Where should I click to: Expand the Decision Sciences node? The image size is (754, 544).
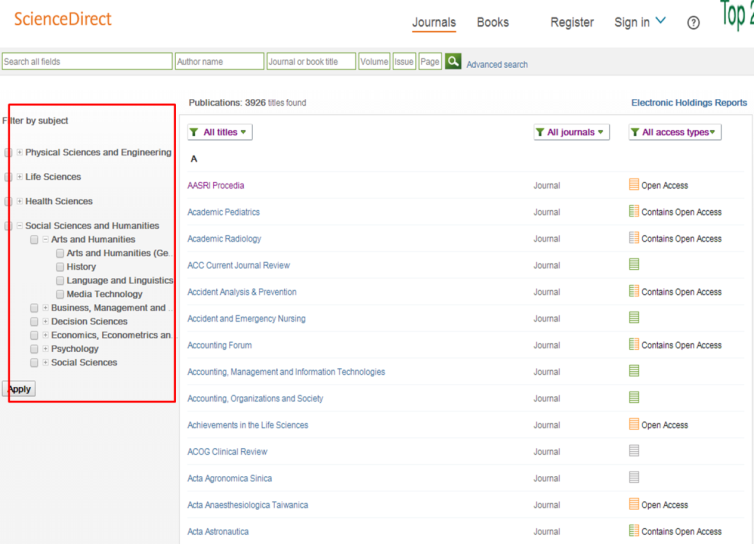(x=46, y=321)
